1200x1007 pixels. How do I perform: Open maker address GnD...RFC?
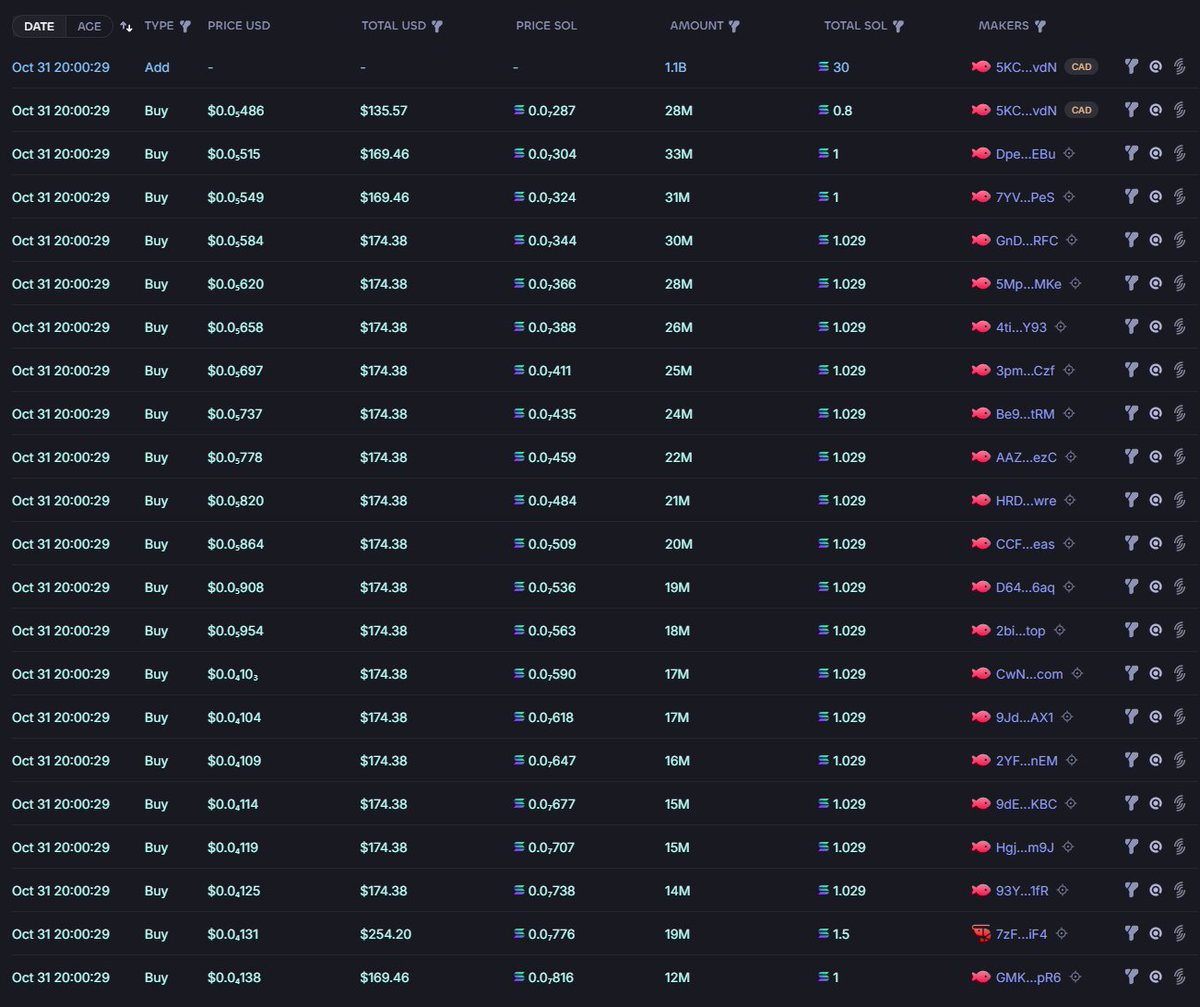[x=1027, y=240]
